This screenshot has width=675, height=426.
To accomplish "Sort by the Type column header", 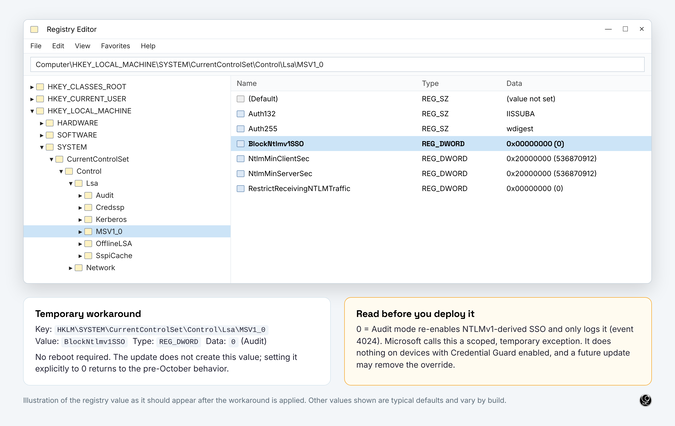I will click(430, 83).
